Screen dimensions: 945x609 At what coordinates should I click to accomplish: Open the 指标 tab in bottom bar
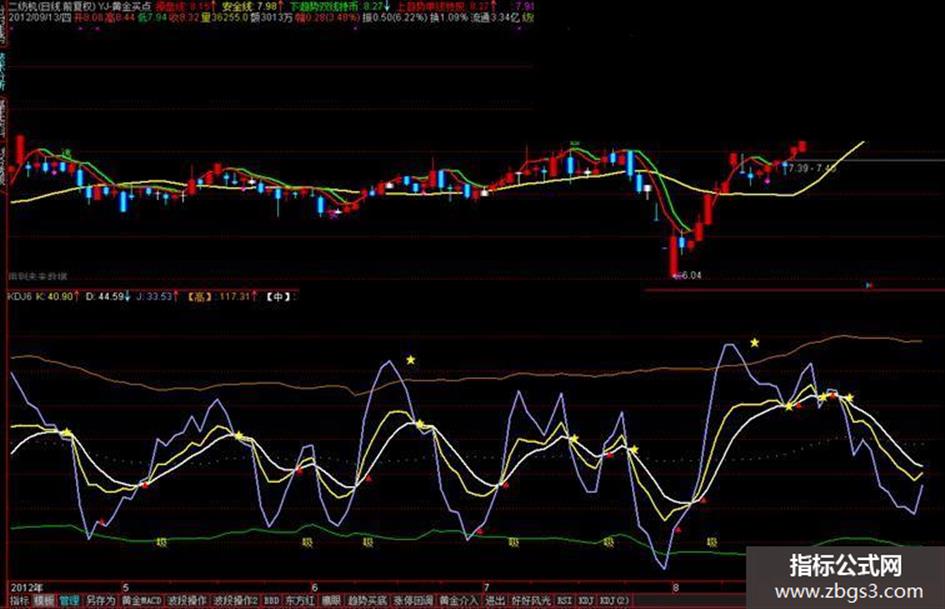pyautogui.click(x=19, y=601)
